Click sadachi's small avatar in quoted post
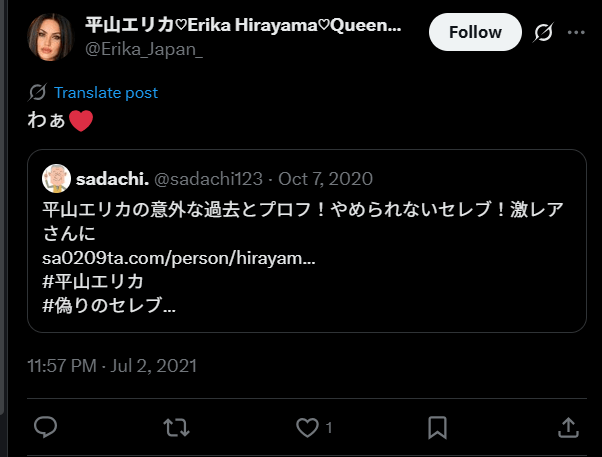602x457 pixels. coord(56,179)
